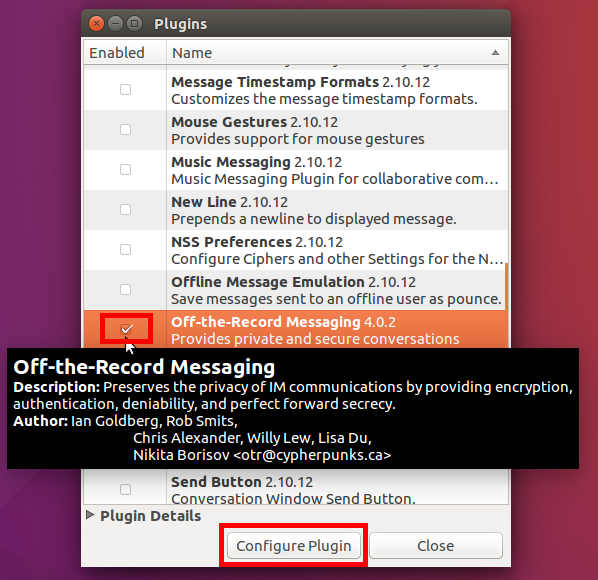The image size is (598, 580).
Task: Maximize the Plugins dialog window
Action: coord(134,24)
